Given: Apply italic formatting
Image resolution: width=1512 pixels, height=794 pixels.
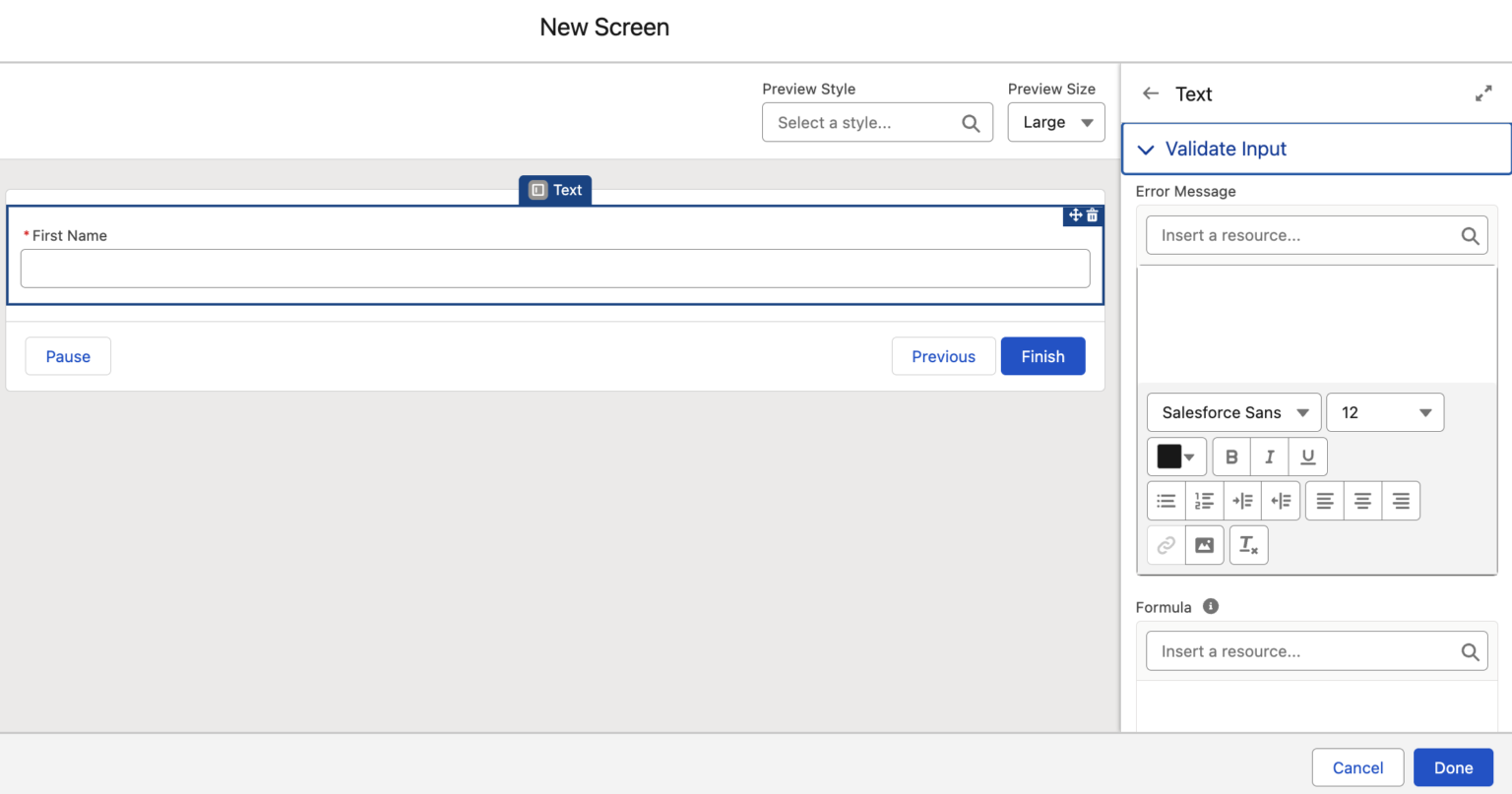Looking at the screenshot, I should point(1269,457).
